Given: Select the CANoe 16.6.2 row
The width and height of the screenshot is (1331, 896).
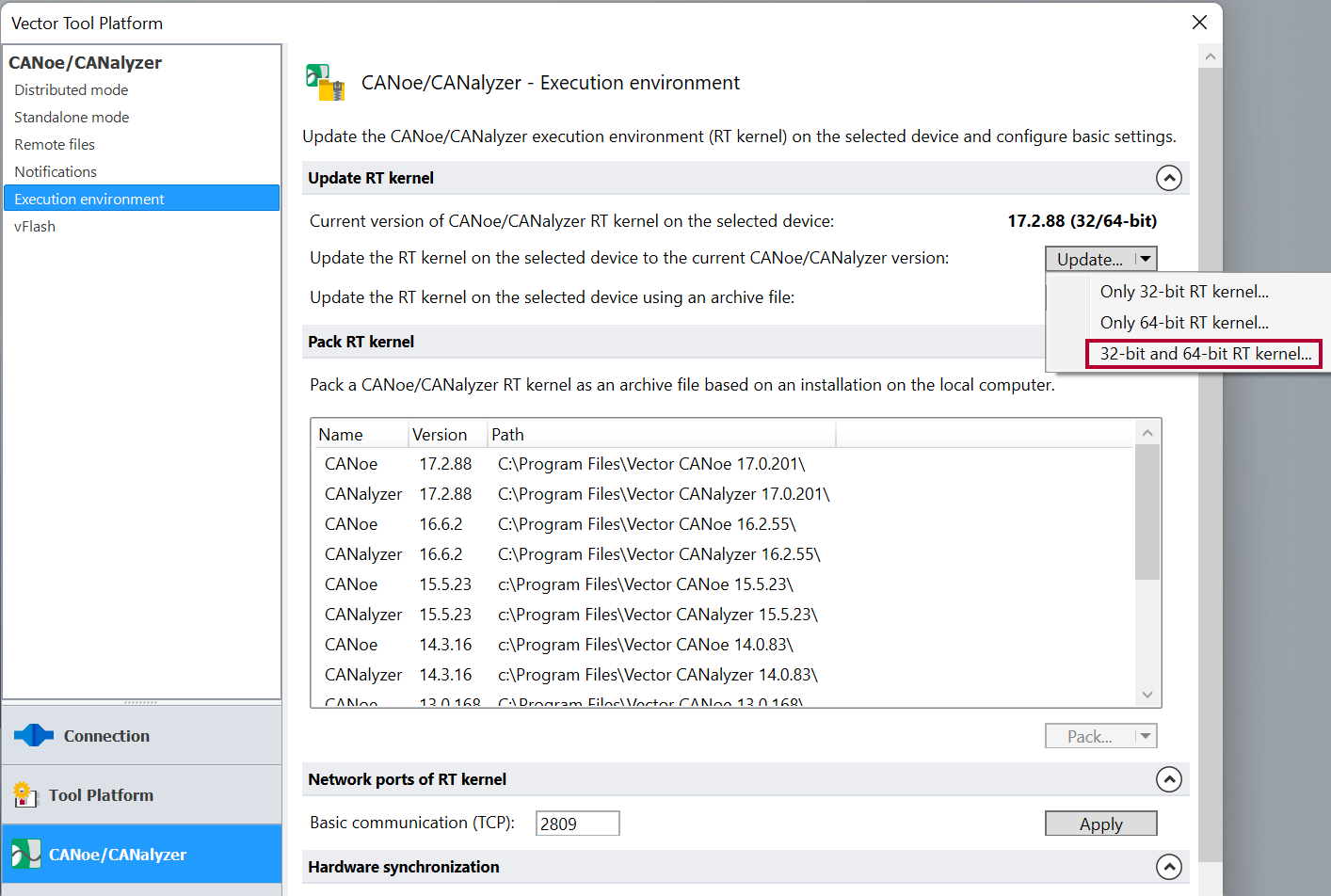Looking at the screenshot, I should pos(723,524).
